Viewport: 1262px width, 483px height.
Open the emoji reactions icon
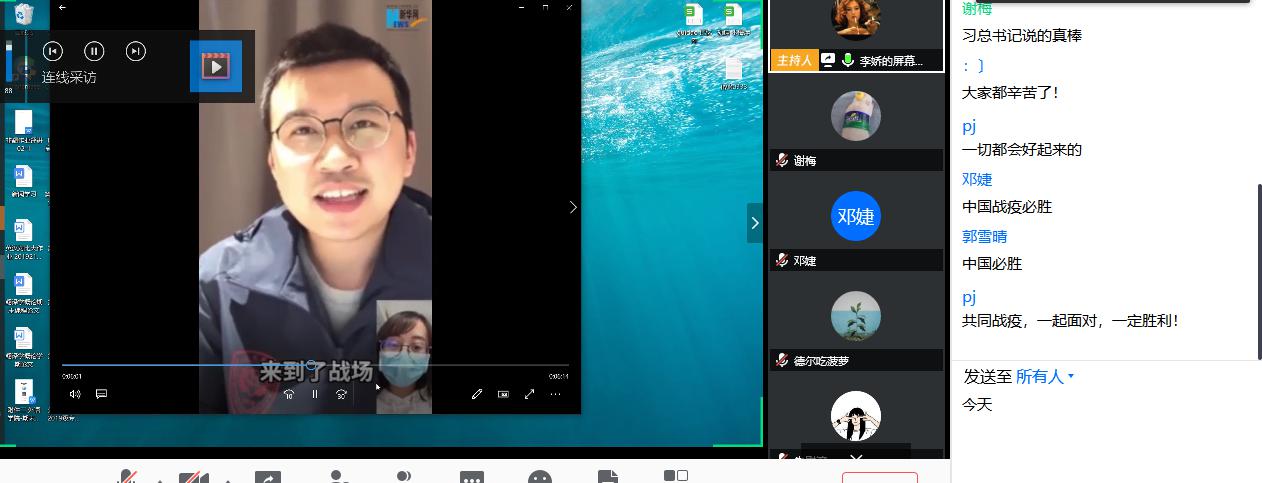pyautogui.click(x=540, y=477)
